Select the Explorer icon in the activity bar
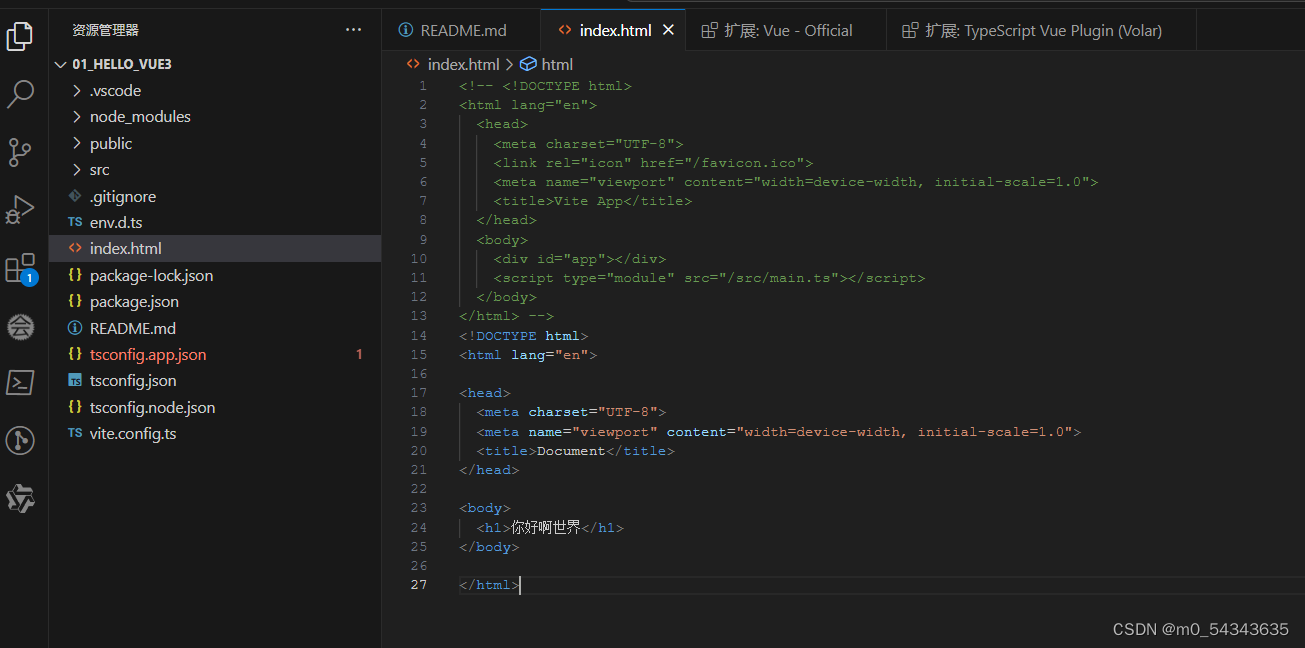The width and height of the screenshot is (1305, 648). click(x=21, y=36)
